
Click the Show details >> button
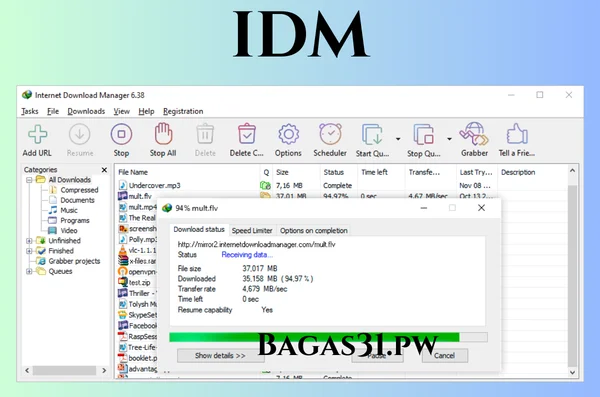click(x=220, y=356)
